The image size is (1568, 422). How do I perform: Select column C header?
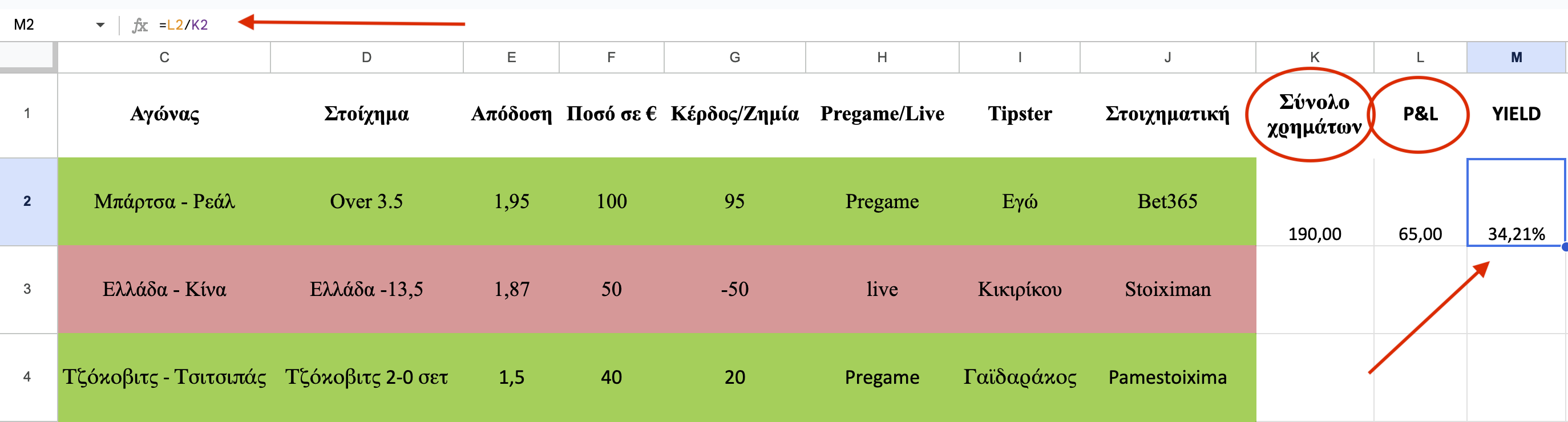click(164, 58)
